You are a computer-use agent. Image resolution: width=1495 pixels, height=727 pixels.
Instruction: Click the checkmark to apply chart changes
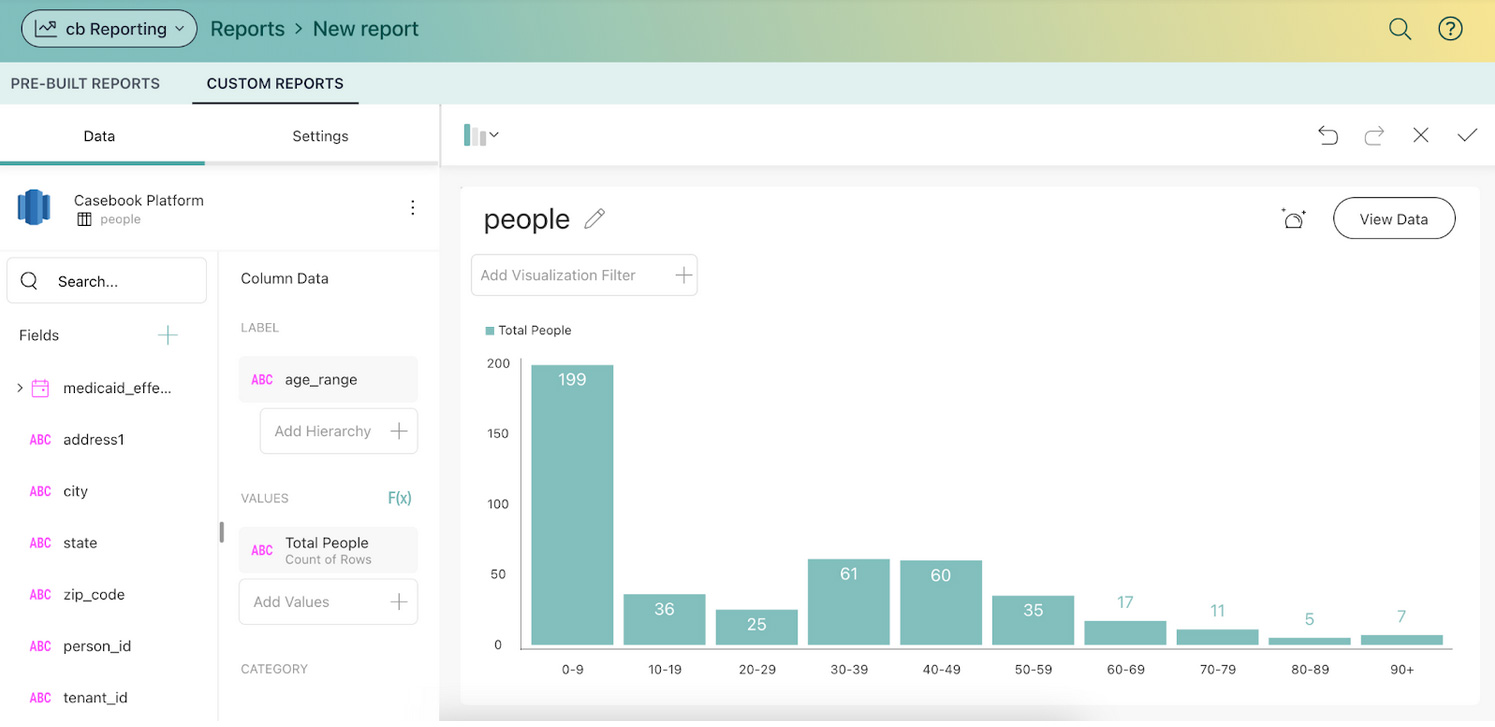point(1467,135)
